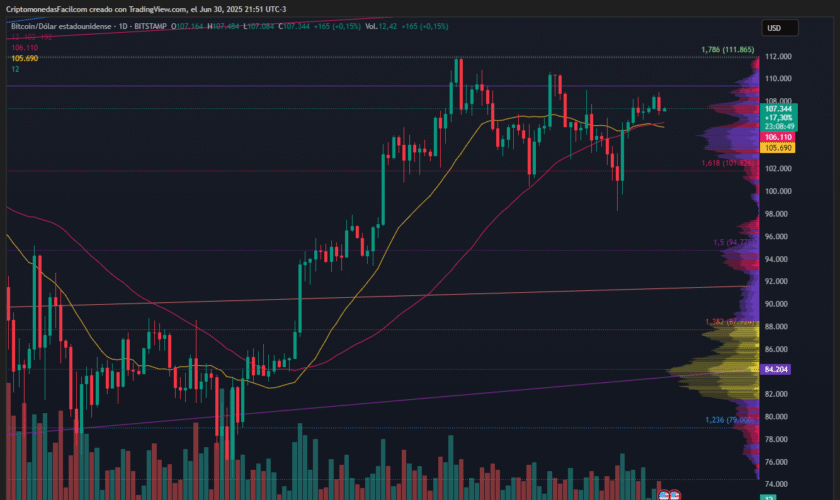Click the left US flag event marker
The image size is (840, 500).
pos(664,495)
